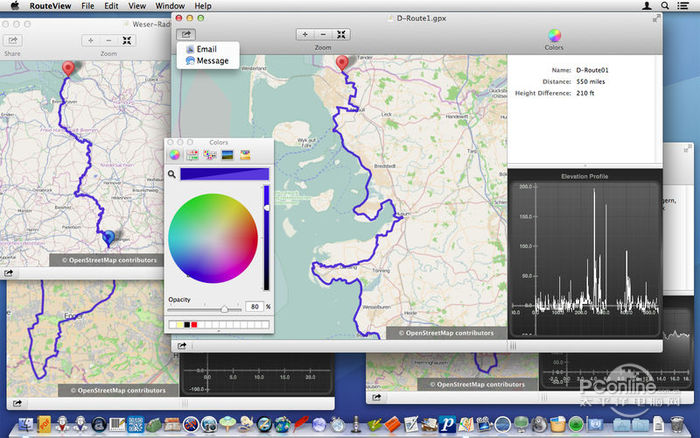The height and width of the screenshot is (438, 700).
Task: Open the Colors picker in D-Route1 toolbar
Action: tap(553, 35)
